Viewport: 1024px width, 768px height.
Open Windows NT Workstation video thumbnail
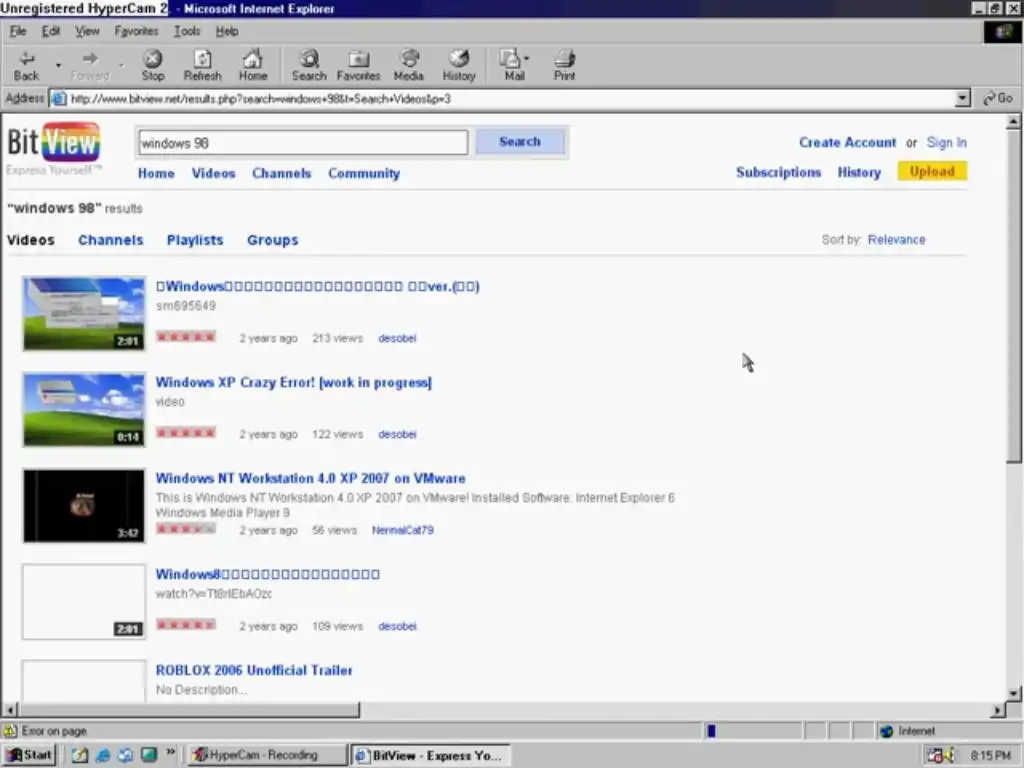point(84,505)
